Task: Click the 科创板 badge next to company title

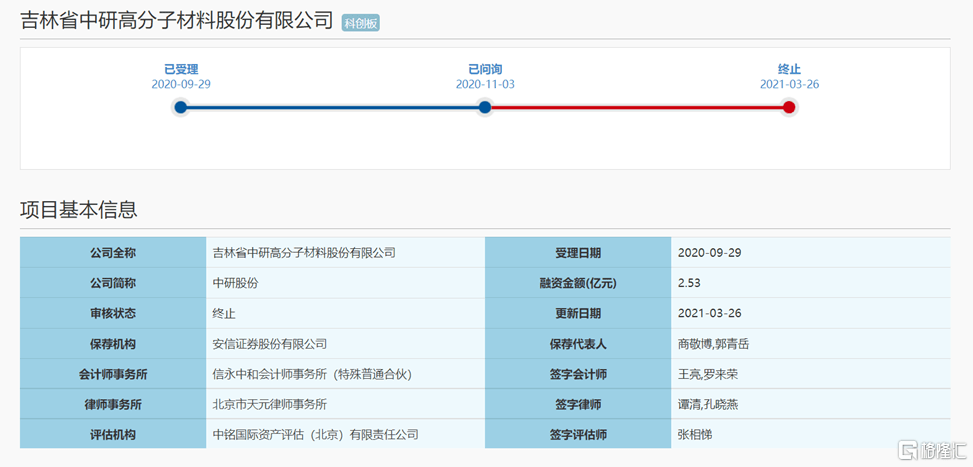Action: tap(361, 24)
